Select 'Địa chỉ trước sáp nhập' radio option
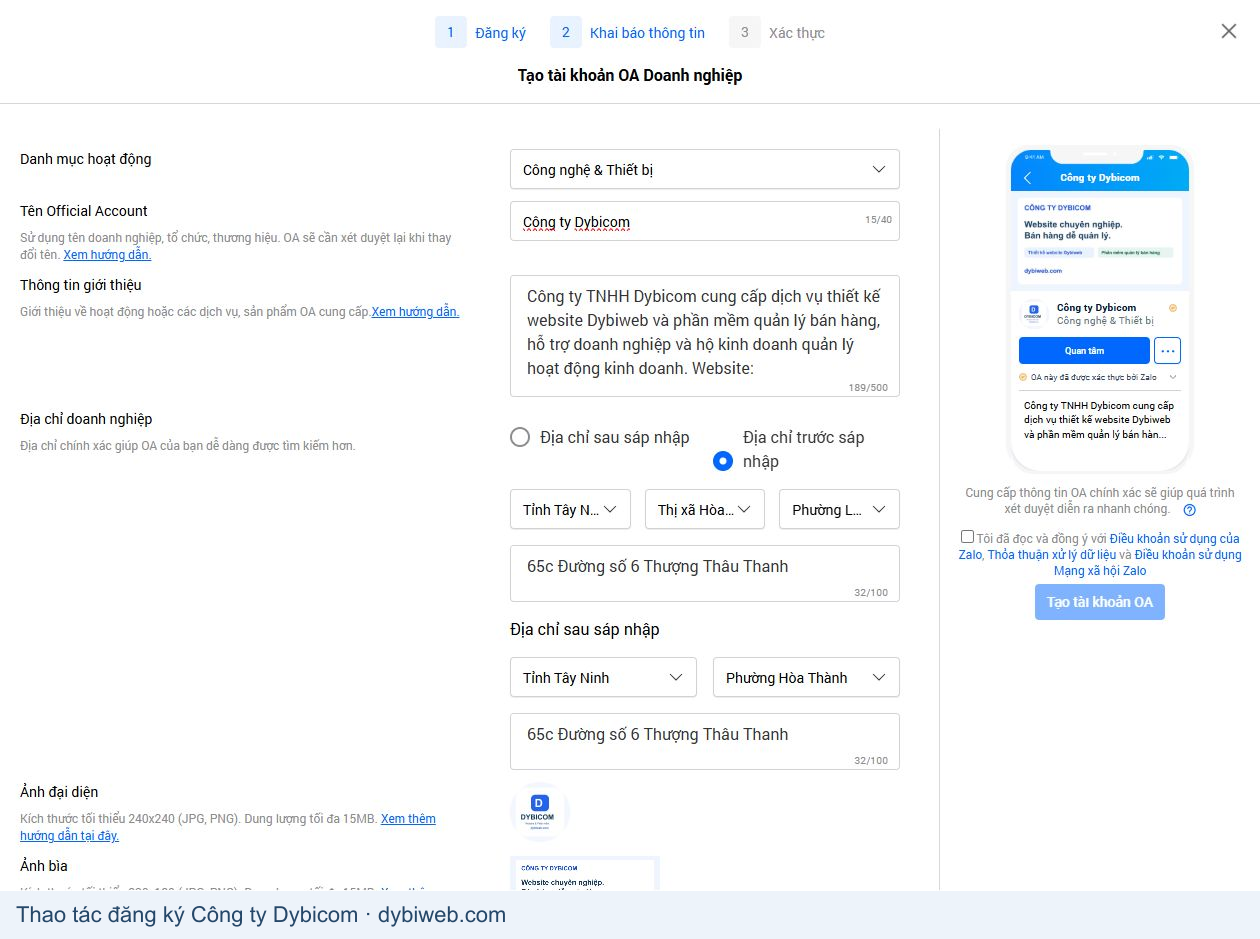The height and width of the screenshot is (939, 1260). 723,461
